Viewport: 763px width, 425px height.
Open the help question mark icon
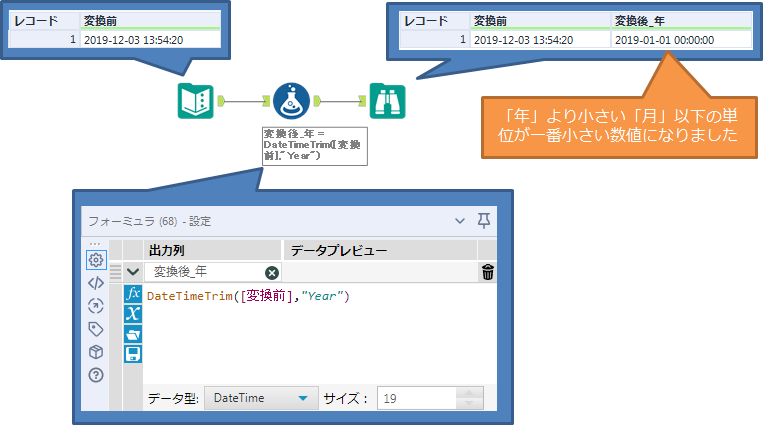pos(96,375)
